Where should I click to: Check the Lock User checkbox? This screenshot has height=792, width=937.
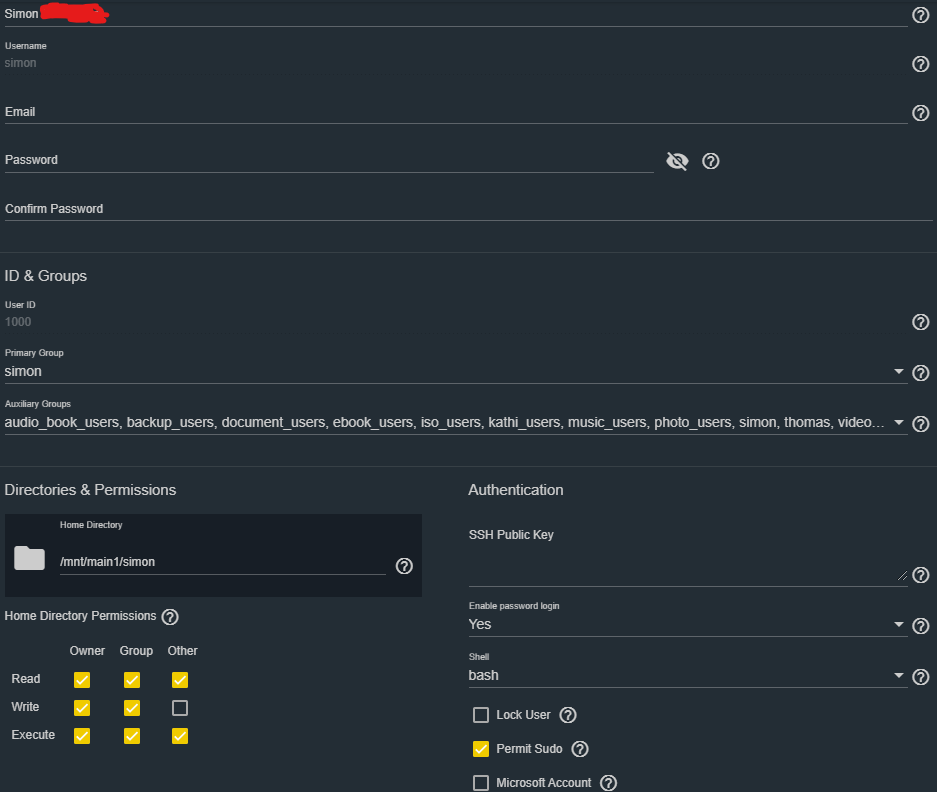pos(481,715)
